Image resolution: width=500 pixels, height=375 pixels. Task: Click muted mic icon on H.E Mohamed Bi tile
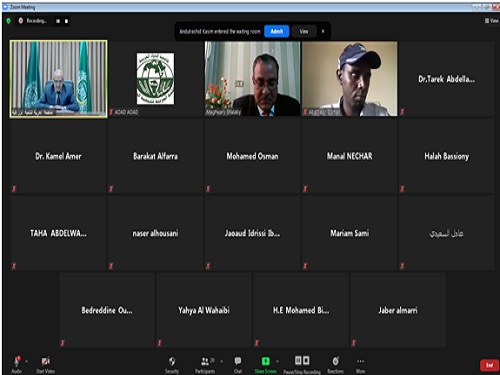[256, 343]
